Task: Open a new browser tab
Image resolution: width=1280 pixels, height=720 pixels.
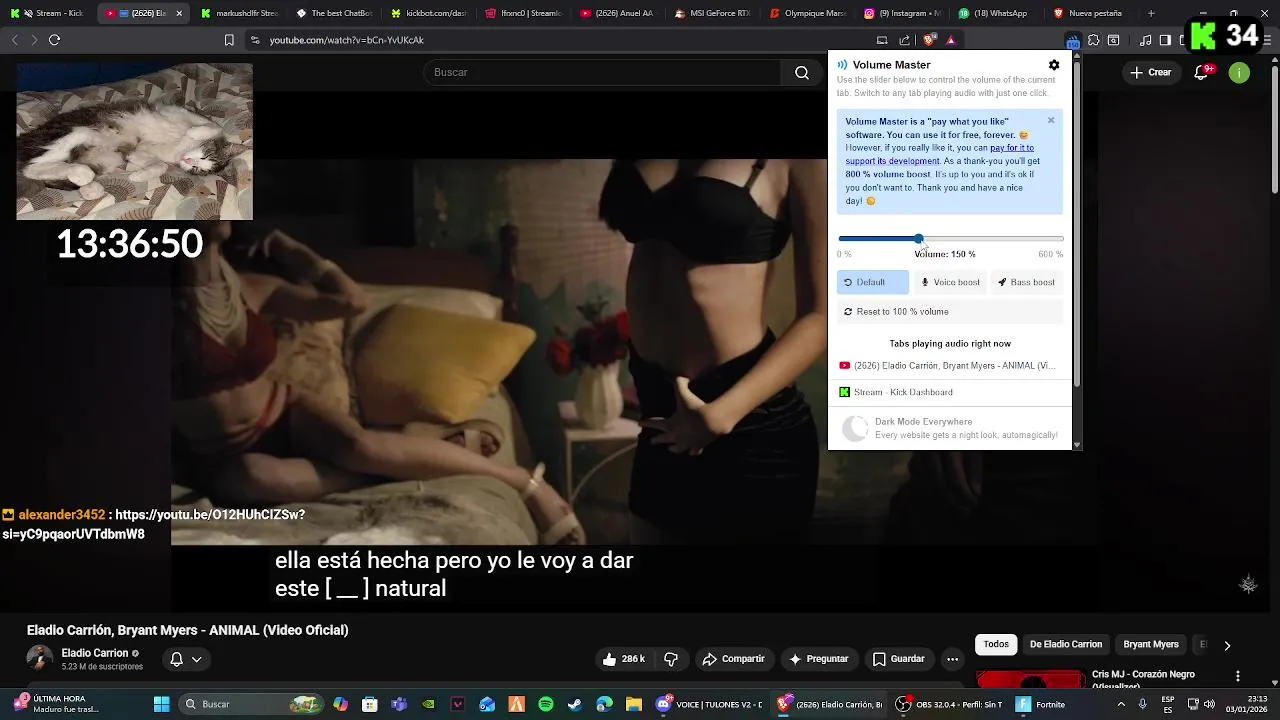Action: [1151, 13]
